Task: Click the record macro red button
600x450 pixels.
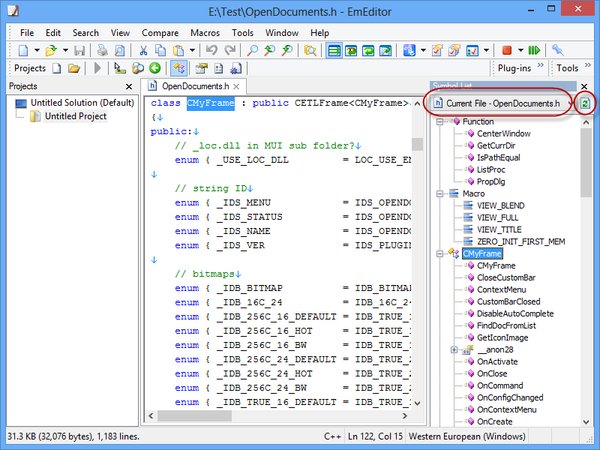Action: 508,50
